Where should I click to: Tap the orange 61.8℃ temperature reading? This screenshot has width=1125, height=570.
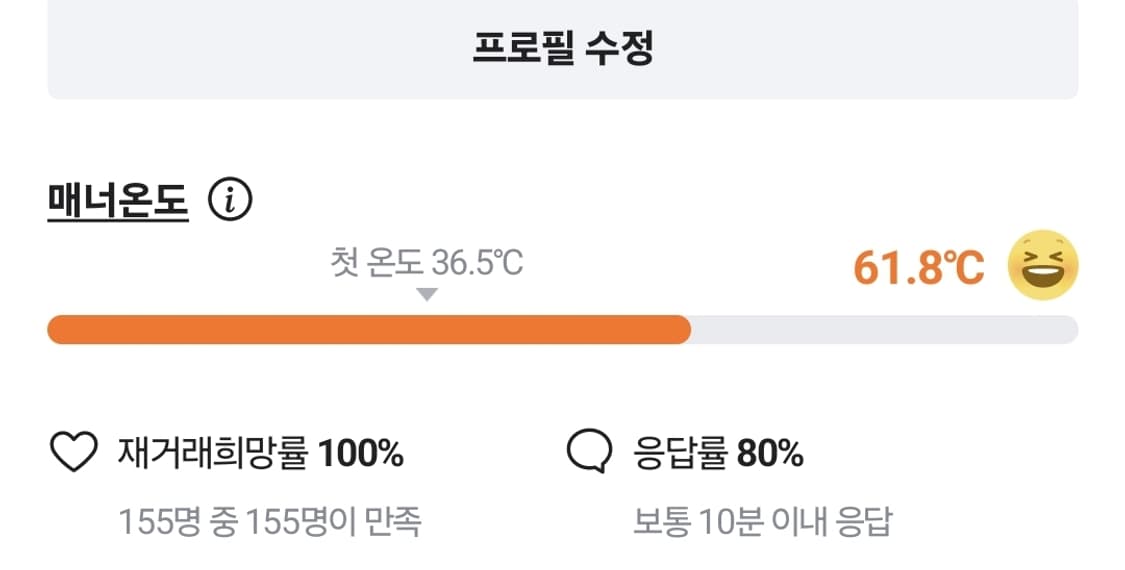(918, 268)
